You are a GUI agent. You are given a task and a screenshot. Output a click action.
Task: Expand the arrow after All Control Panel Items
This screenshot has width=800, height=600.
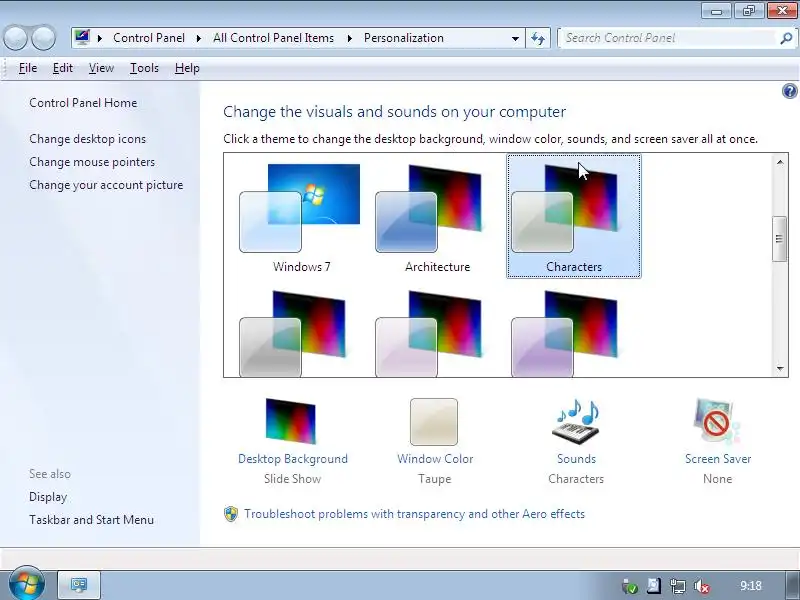click(x=349, y=38)
